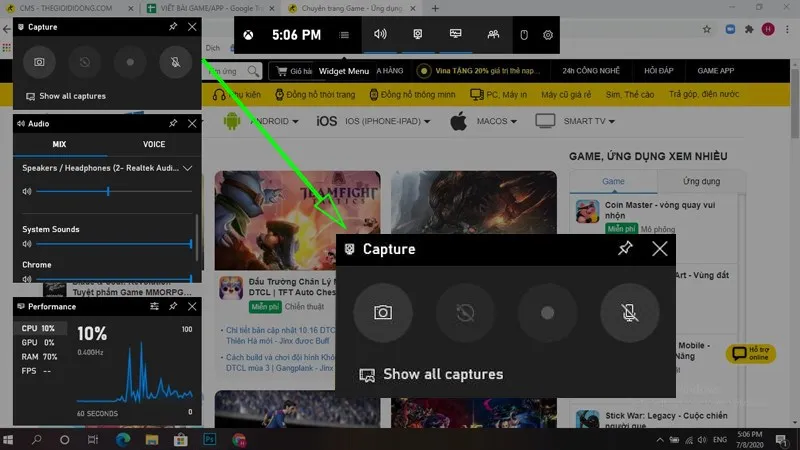Open File Explorer from taskbar
This screenshot has width=800, height=450.
tap(152, 439)
